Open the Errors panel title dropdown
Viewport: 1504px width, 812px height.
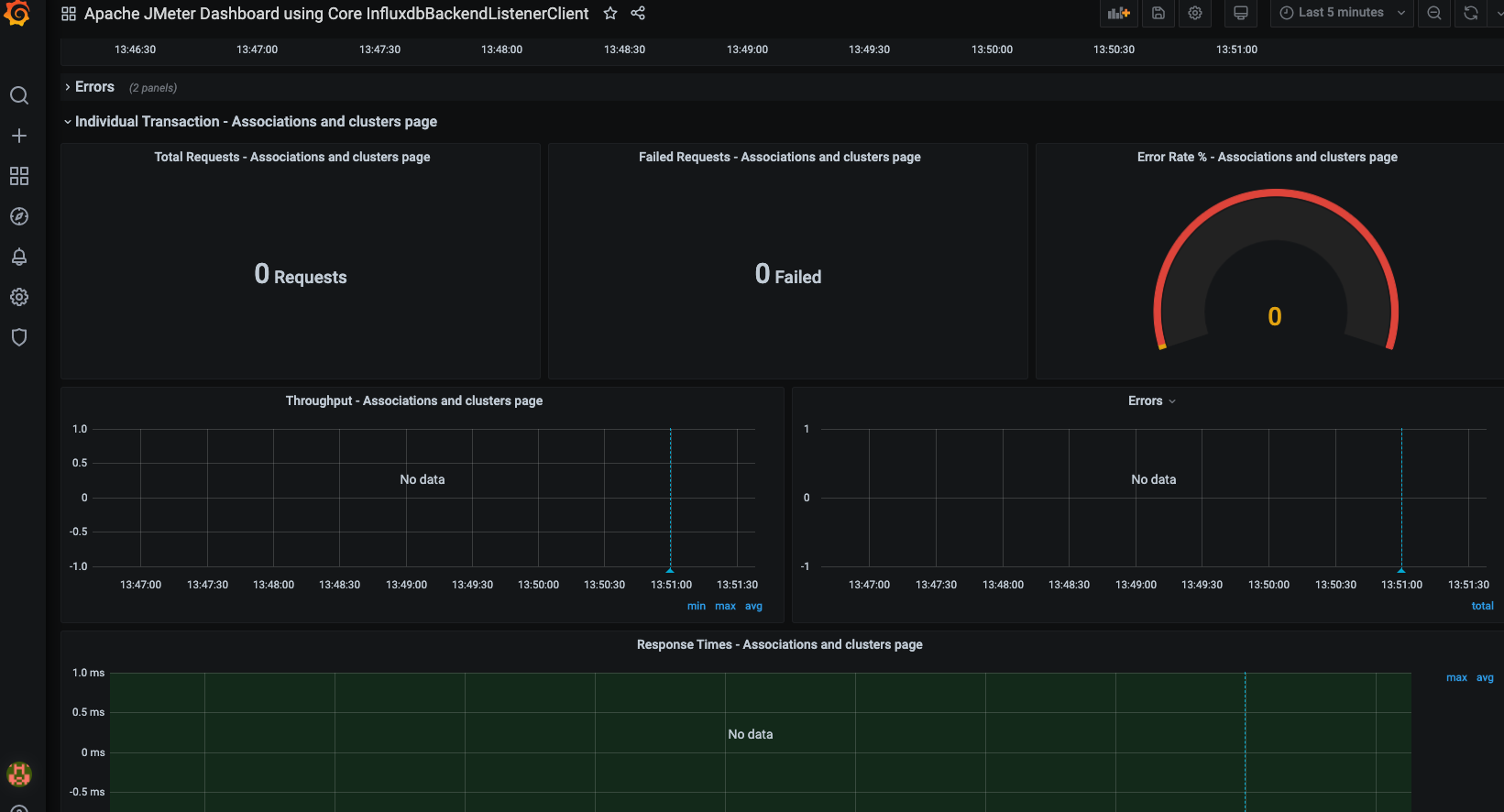point(1152,401)
